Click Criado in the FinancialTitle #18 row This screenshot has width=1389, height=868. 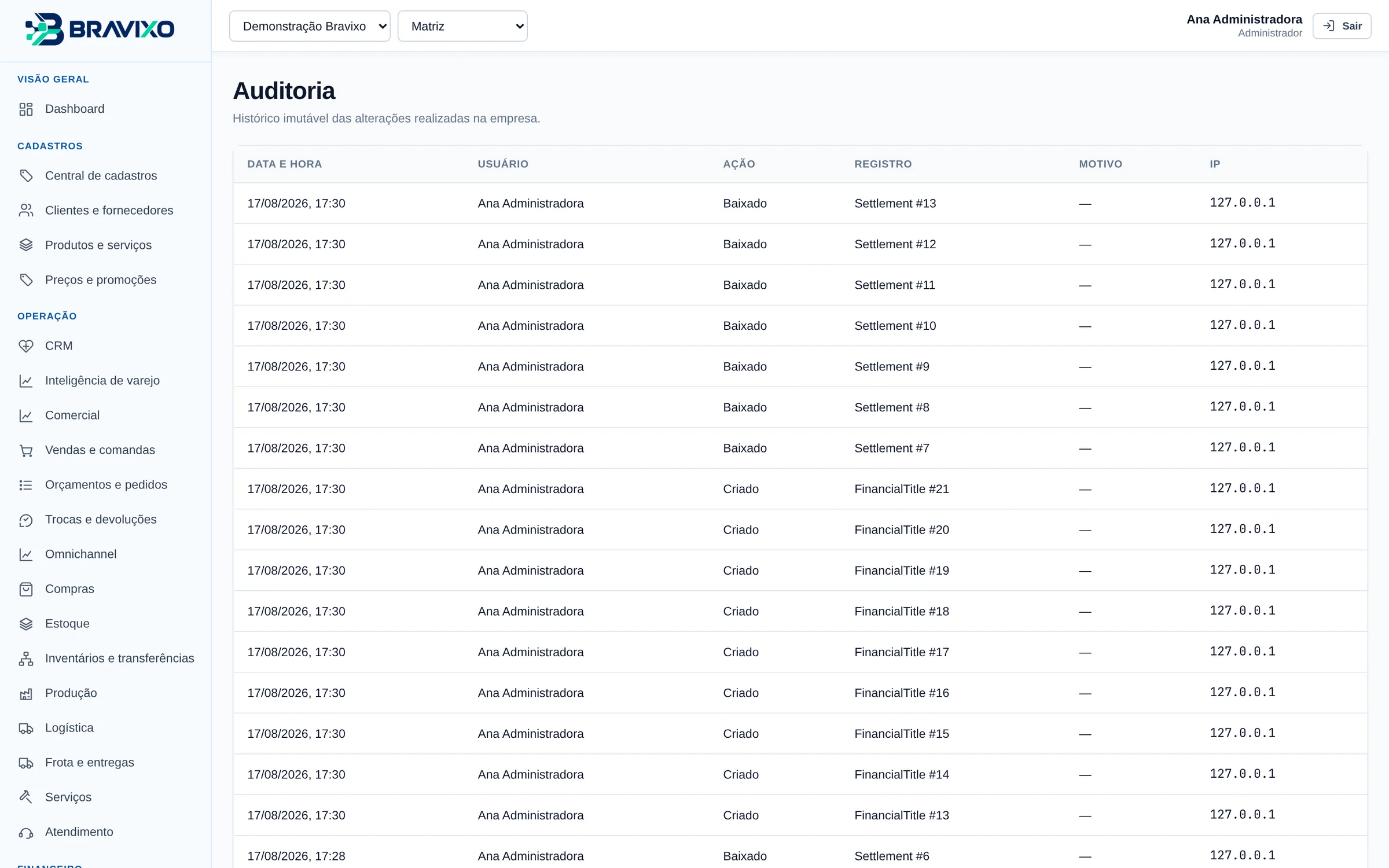741,612
